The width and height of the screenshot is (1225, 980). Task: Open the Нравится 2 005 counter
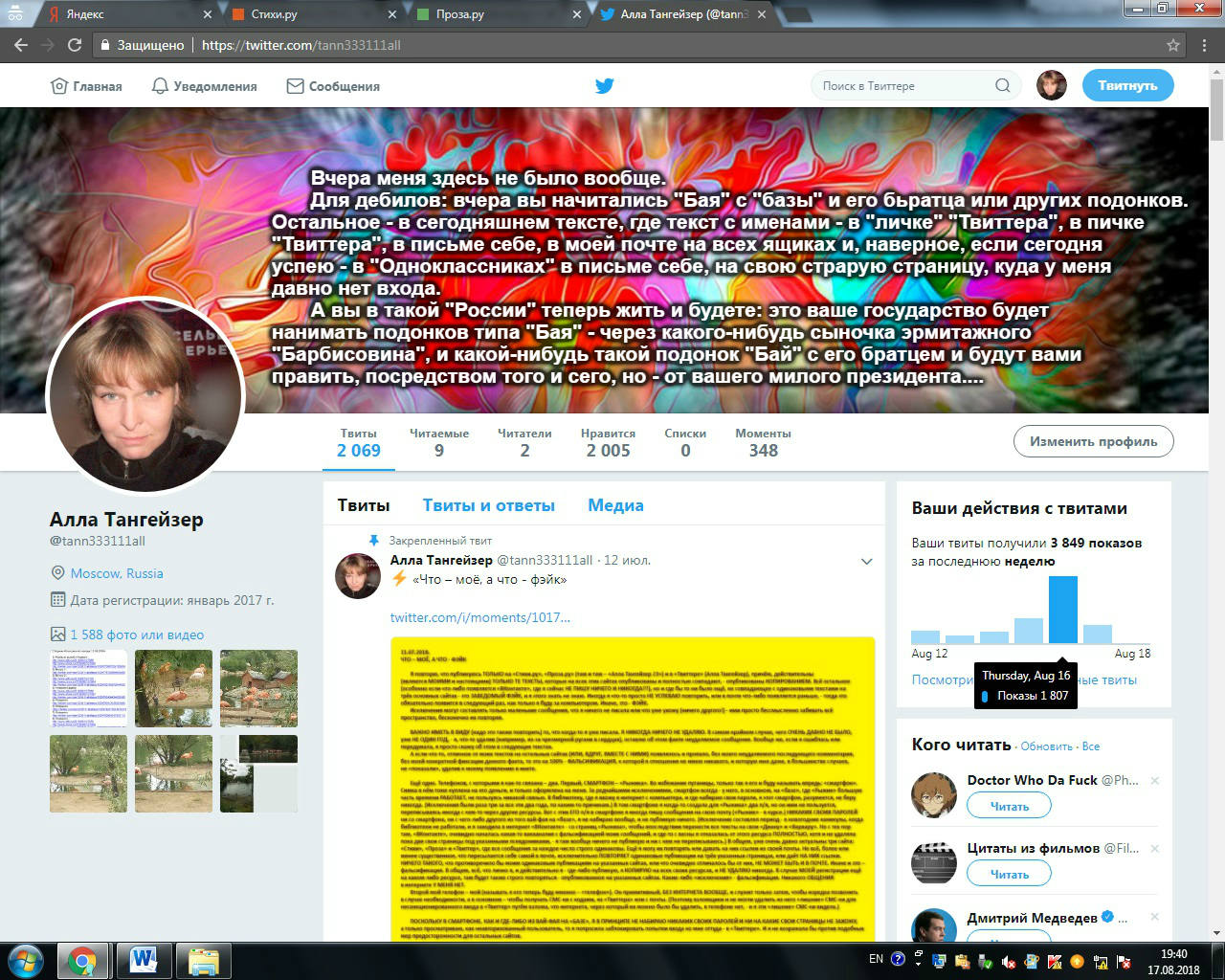[608, 442]
